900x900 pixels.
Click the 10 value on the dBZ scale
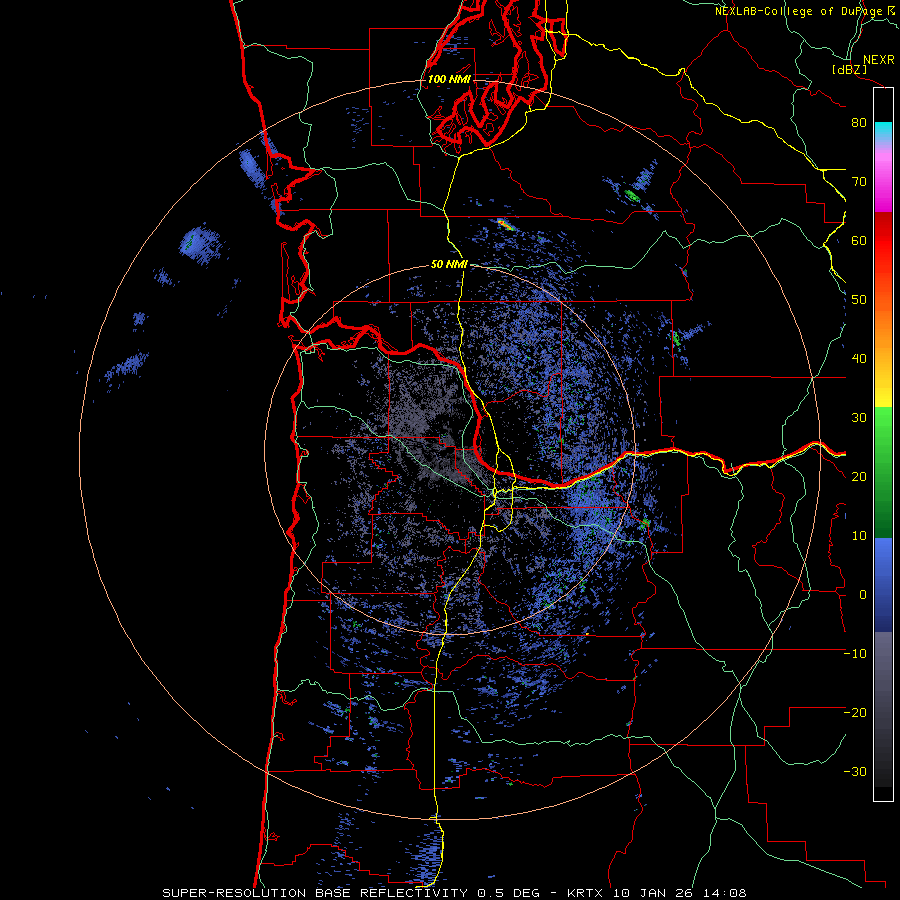(859, 536)
